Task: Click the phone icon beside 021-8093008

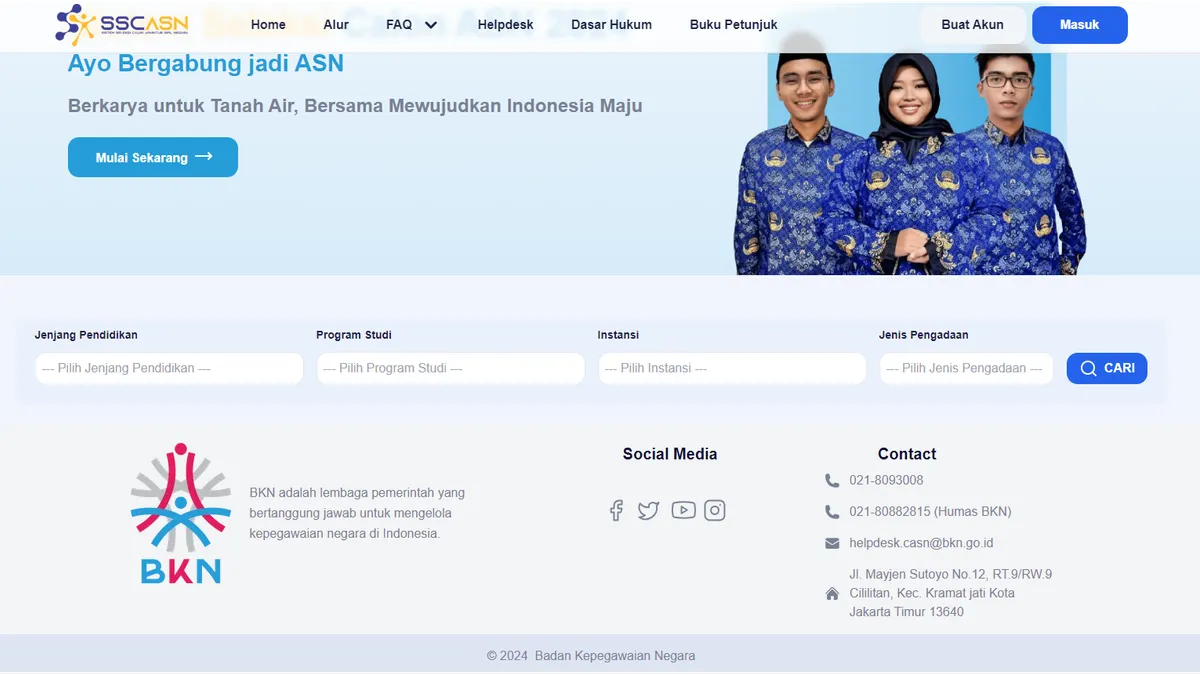Action: click(x=832, y=480)
